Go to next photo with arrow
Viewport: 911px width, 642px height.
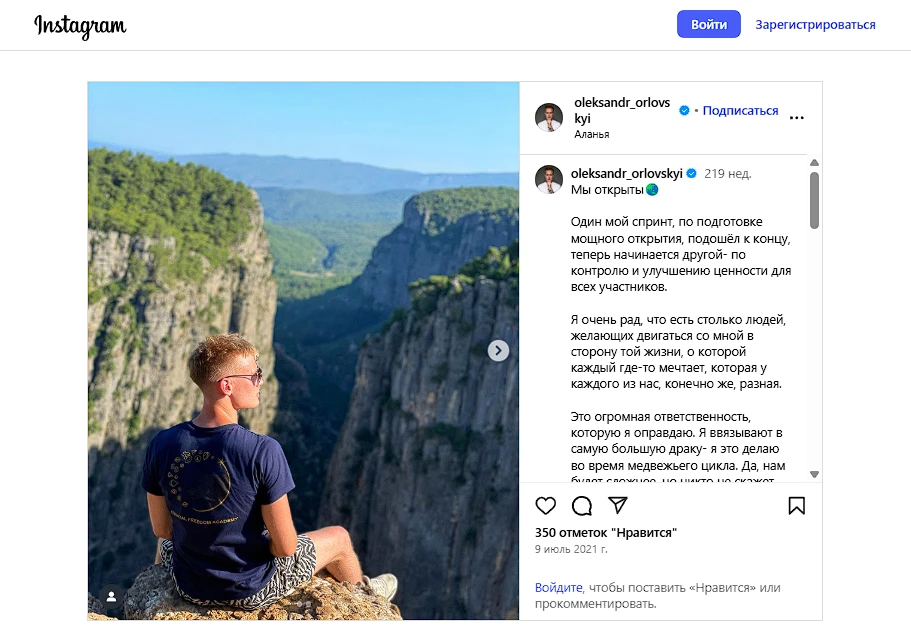[x=498, y=350]
